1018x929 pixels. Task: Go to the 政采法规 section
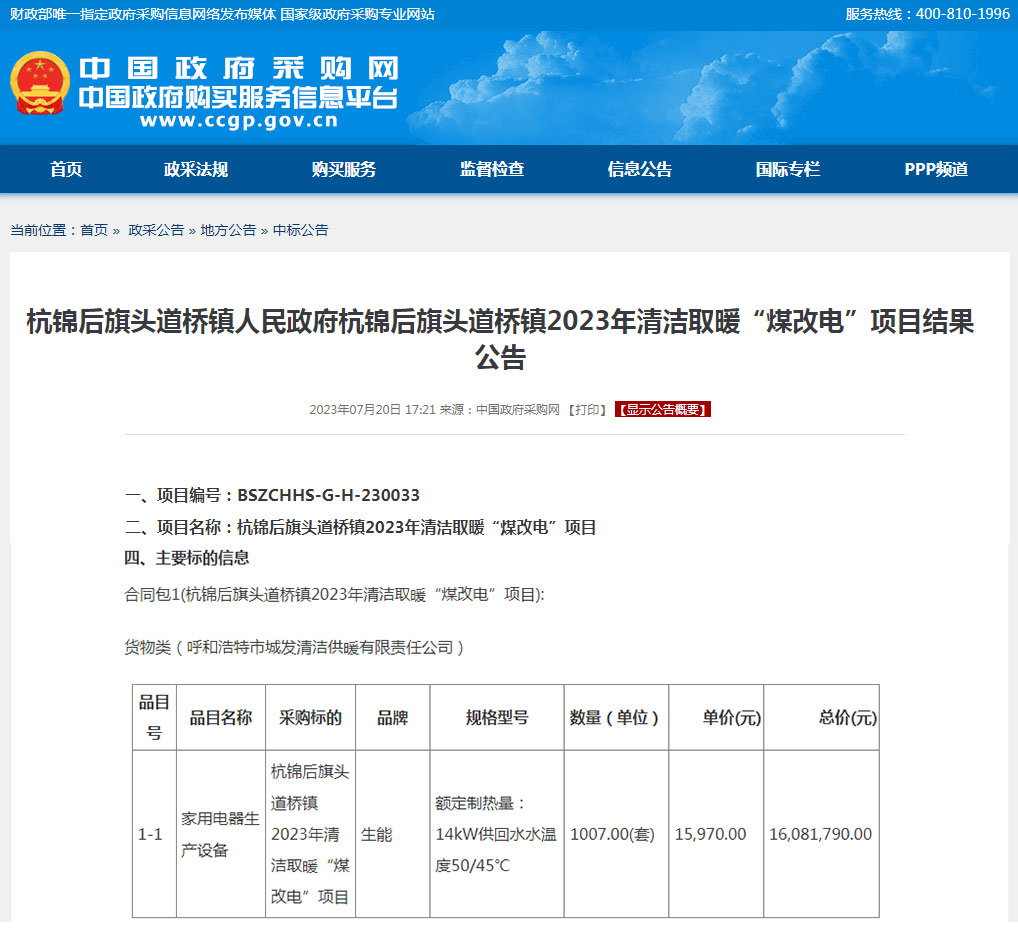click(x=196, y=170)
